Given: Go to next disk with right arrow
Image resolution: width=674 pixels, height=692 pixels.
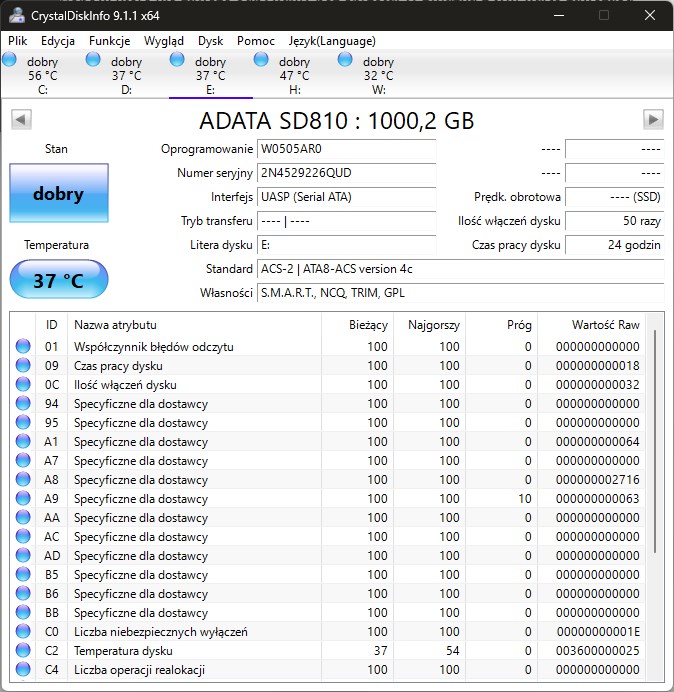Looking at the screenshot, I should click(653, 120).
